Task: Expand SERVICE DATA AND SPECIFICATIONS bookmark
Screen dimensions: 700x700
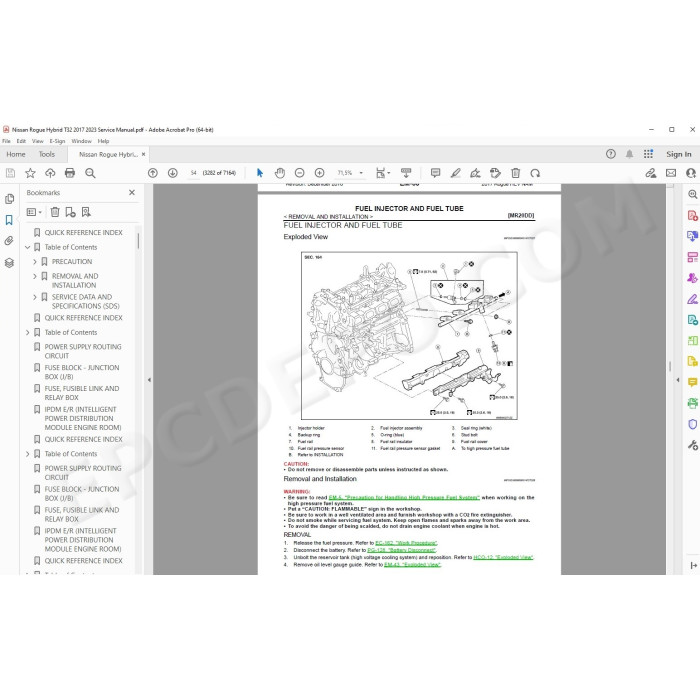Action: coord(35,297)
